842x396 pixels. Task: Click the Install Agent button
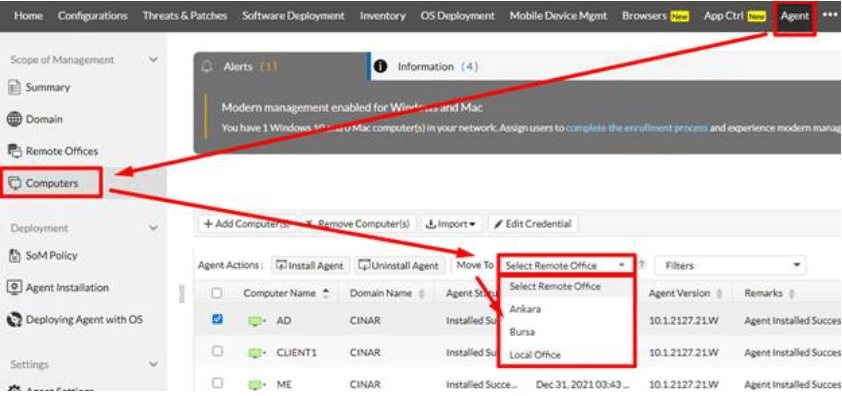[310, 265]
